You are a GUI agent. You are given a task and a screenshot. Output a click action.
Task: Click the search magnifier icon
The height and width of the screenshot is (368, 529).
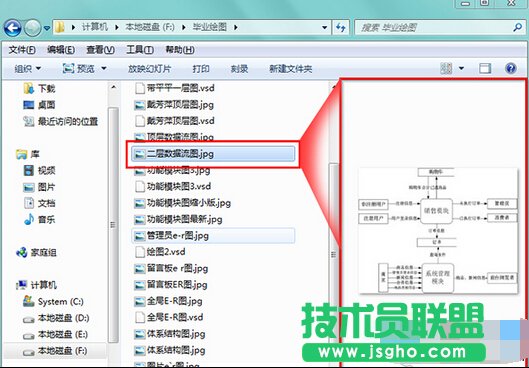pos(518,27)
